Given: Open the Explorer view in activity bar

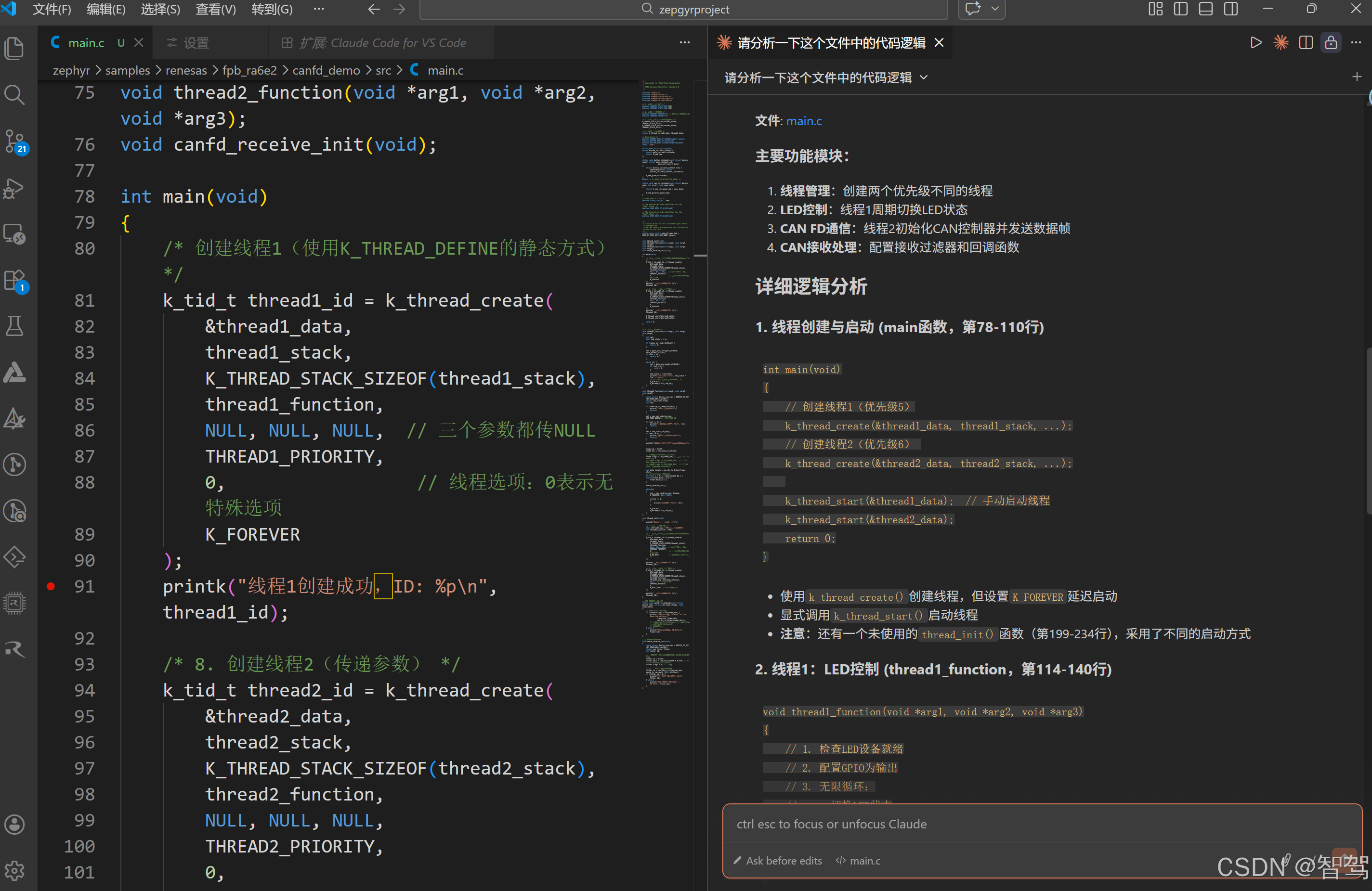Looking at the screenshot, I should pos(14,49).
